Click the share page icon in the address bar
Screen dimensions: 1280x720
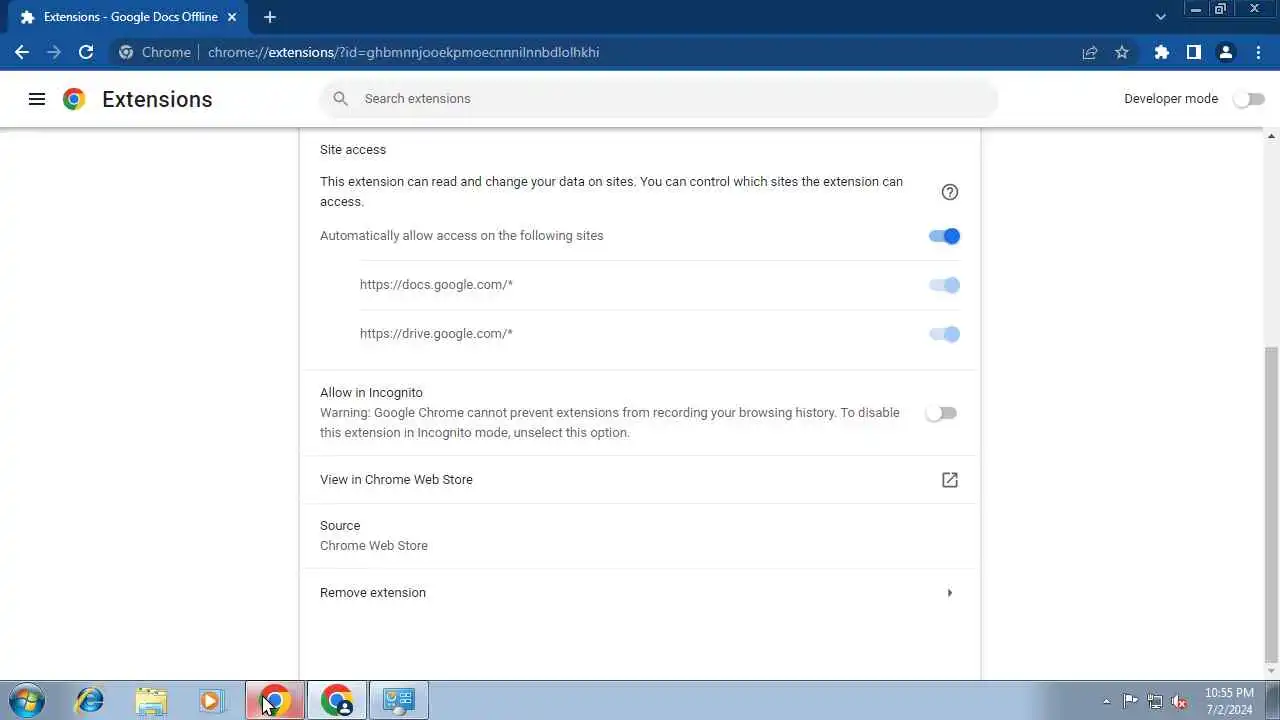(1090, 52)
